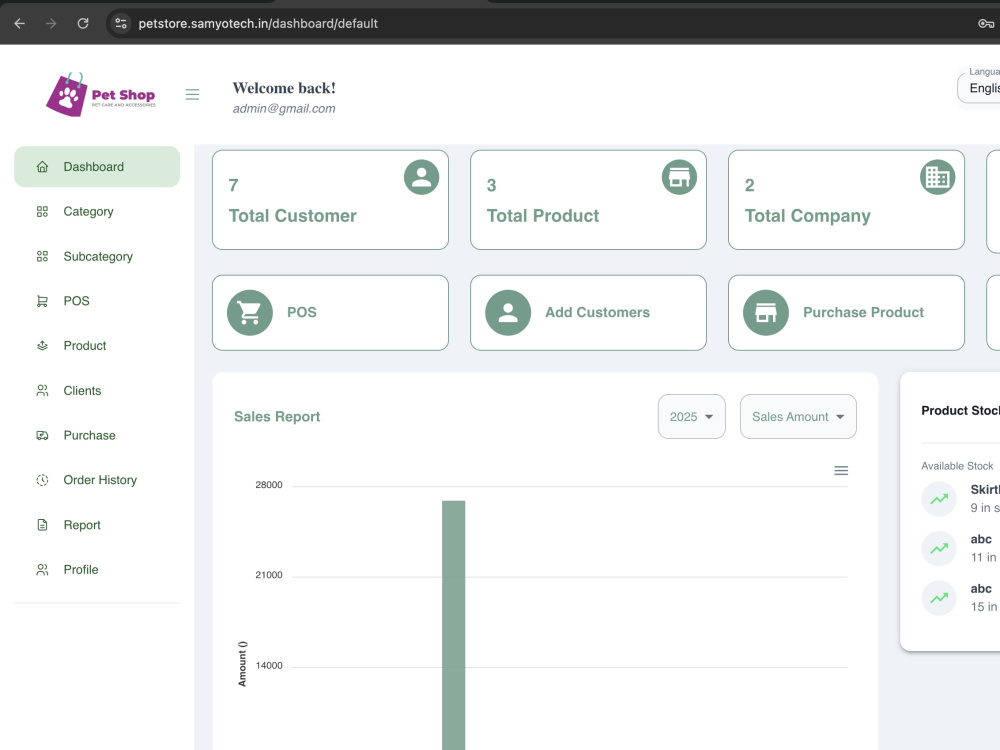Click the 14000 axis label

(x=268, y=666)
